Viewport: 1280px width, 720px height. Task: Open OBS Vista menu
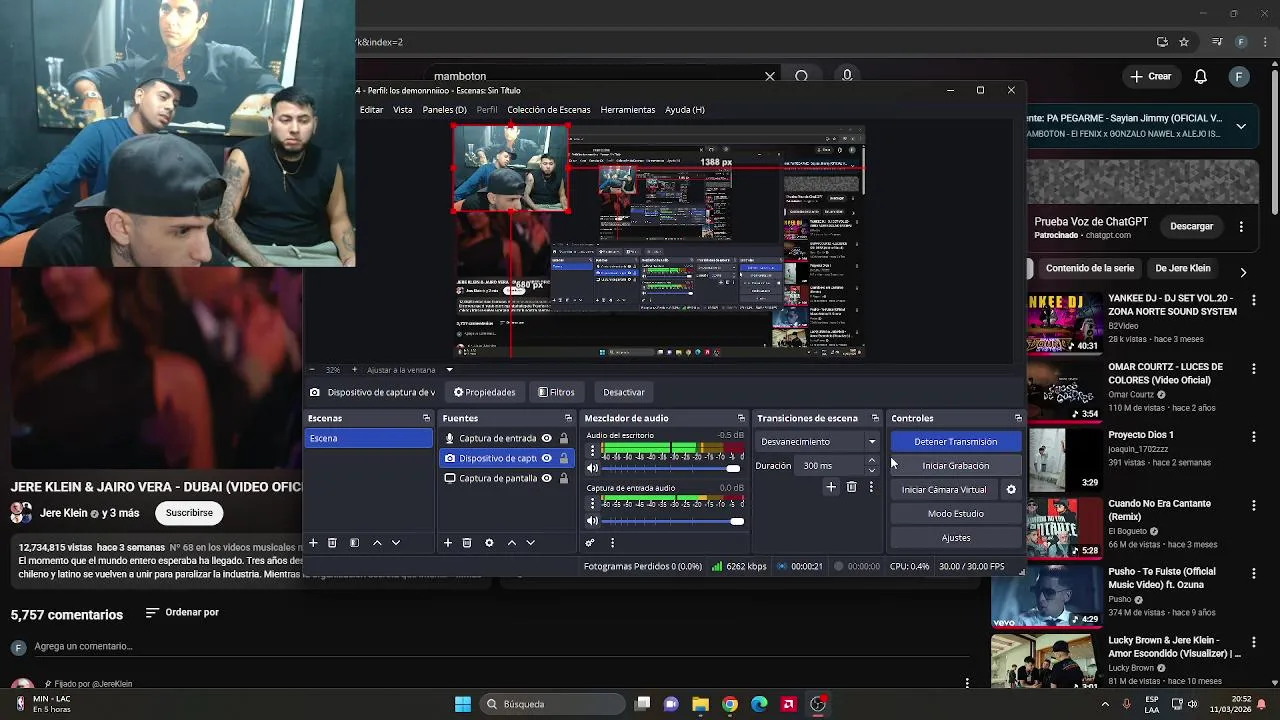(x=403, y=110)
